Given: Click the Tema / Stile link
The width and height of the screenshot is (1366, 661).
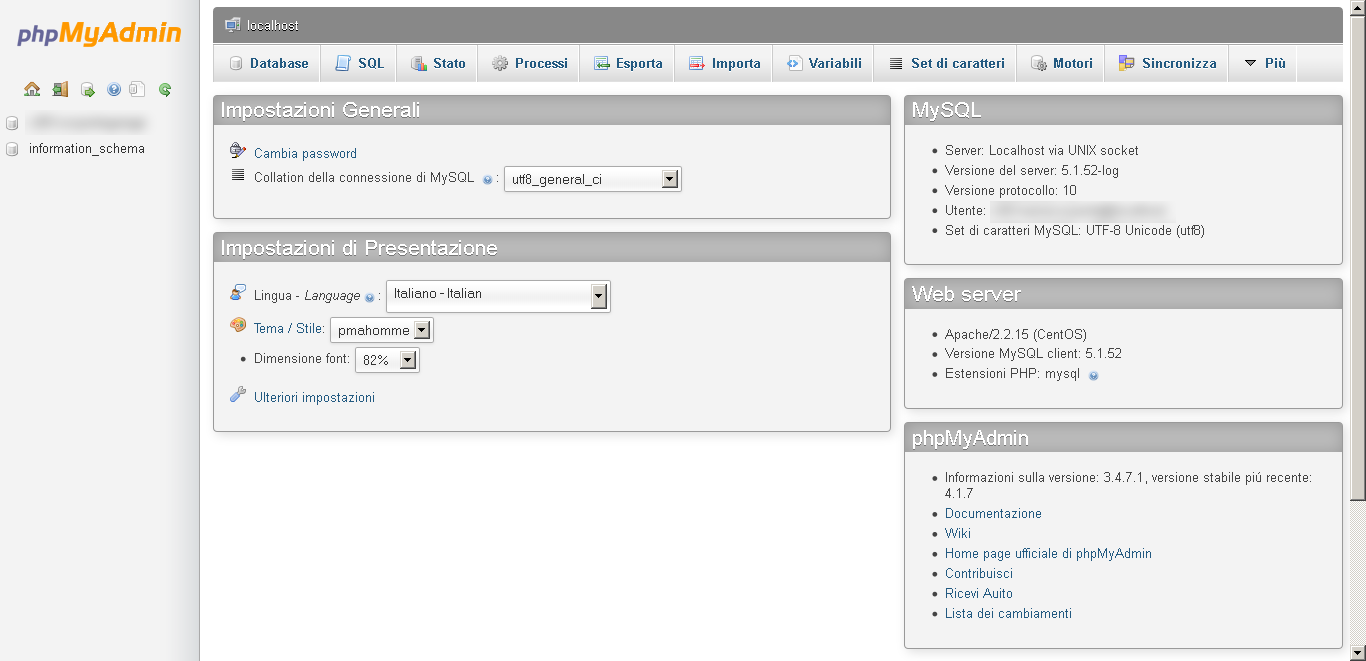Looking at the screenshot, I should pos(289,328).
